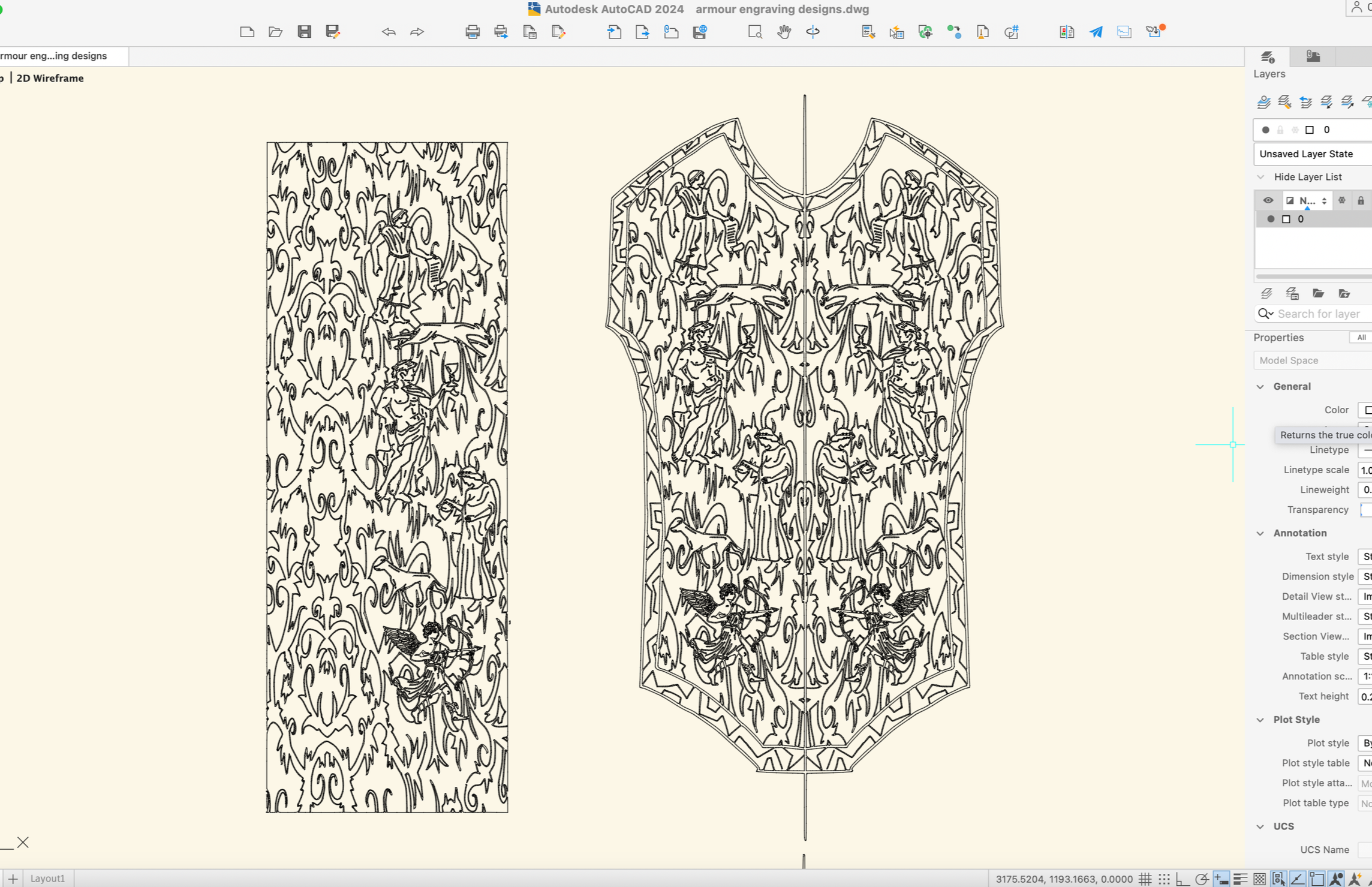Open the 2D Wireframe visual style menu

pyautogui.click(x=50, y=78)
